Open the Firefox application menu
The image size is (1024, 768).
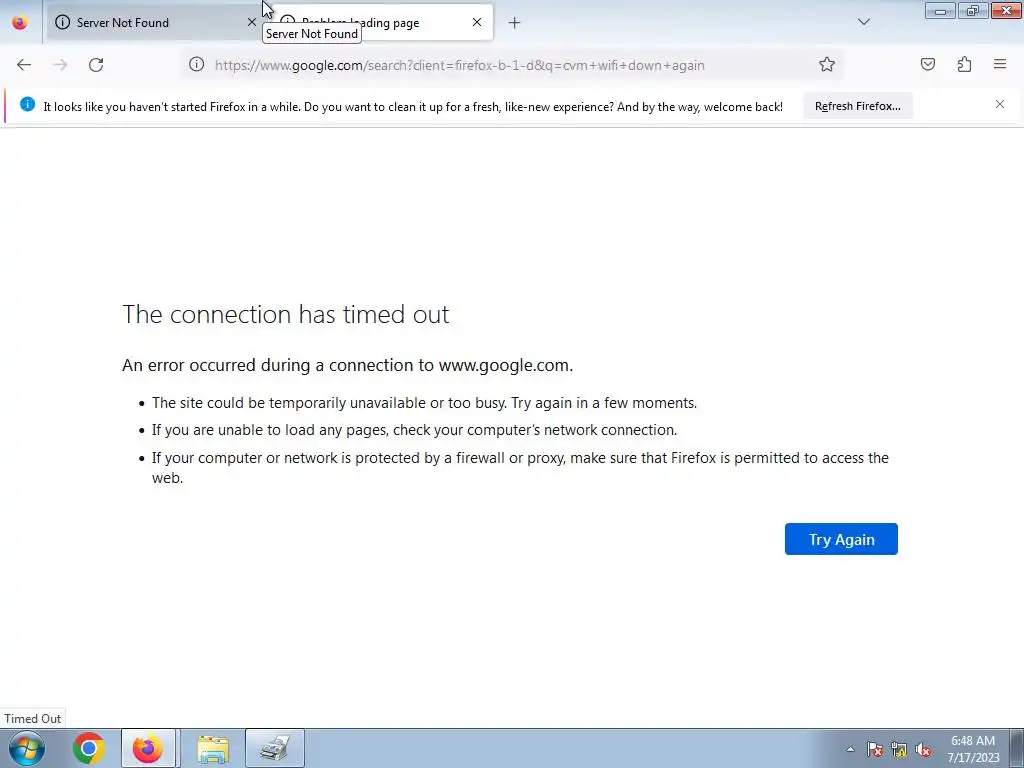tap(1000, 64)
